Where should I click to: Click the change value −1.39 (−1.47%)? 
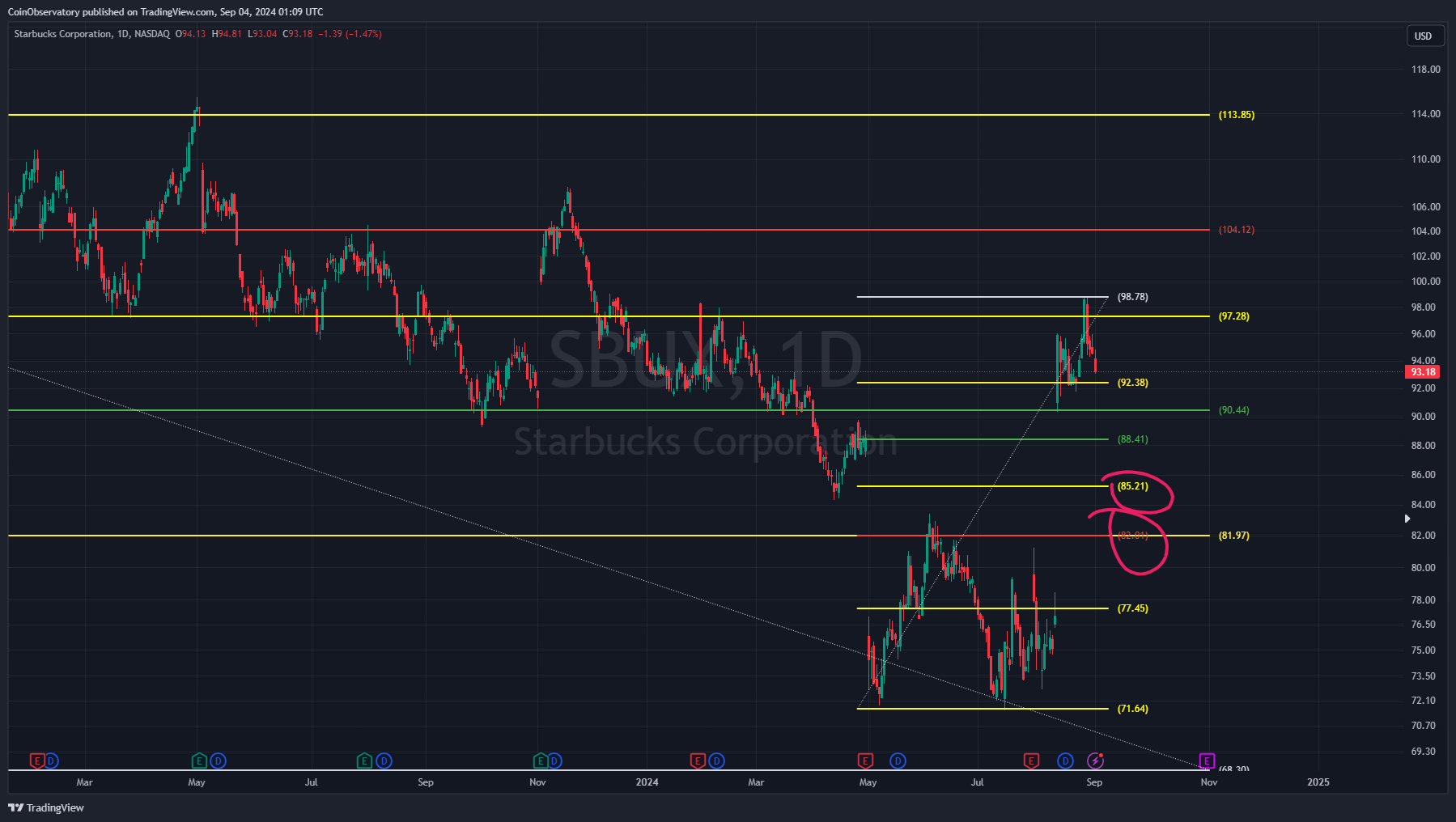click(350, 34)
